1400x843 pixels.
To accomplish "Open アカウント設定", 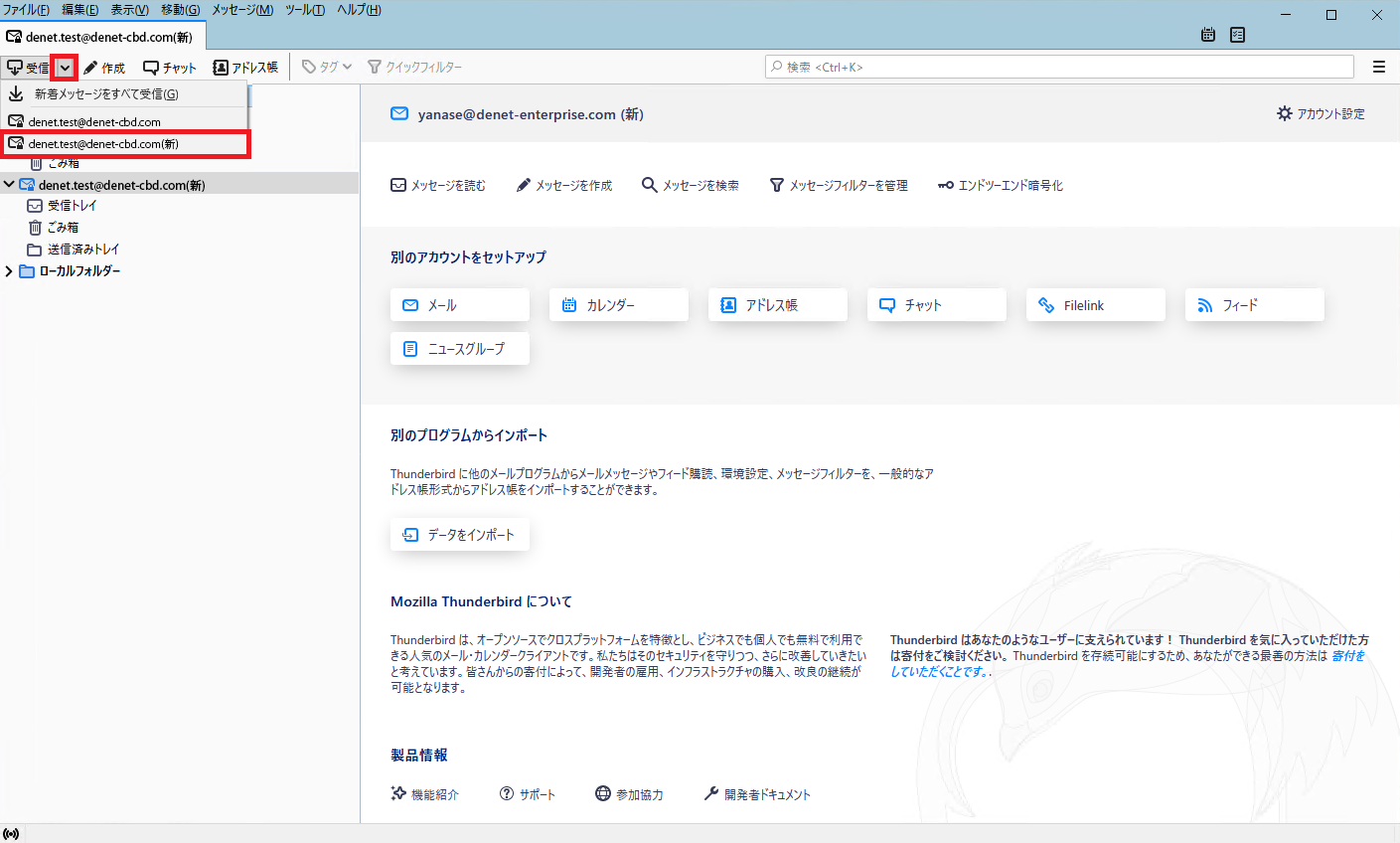I will click(x=1321, y=114).
